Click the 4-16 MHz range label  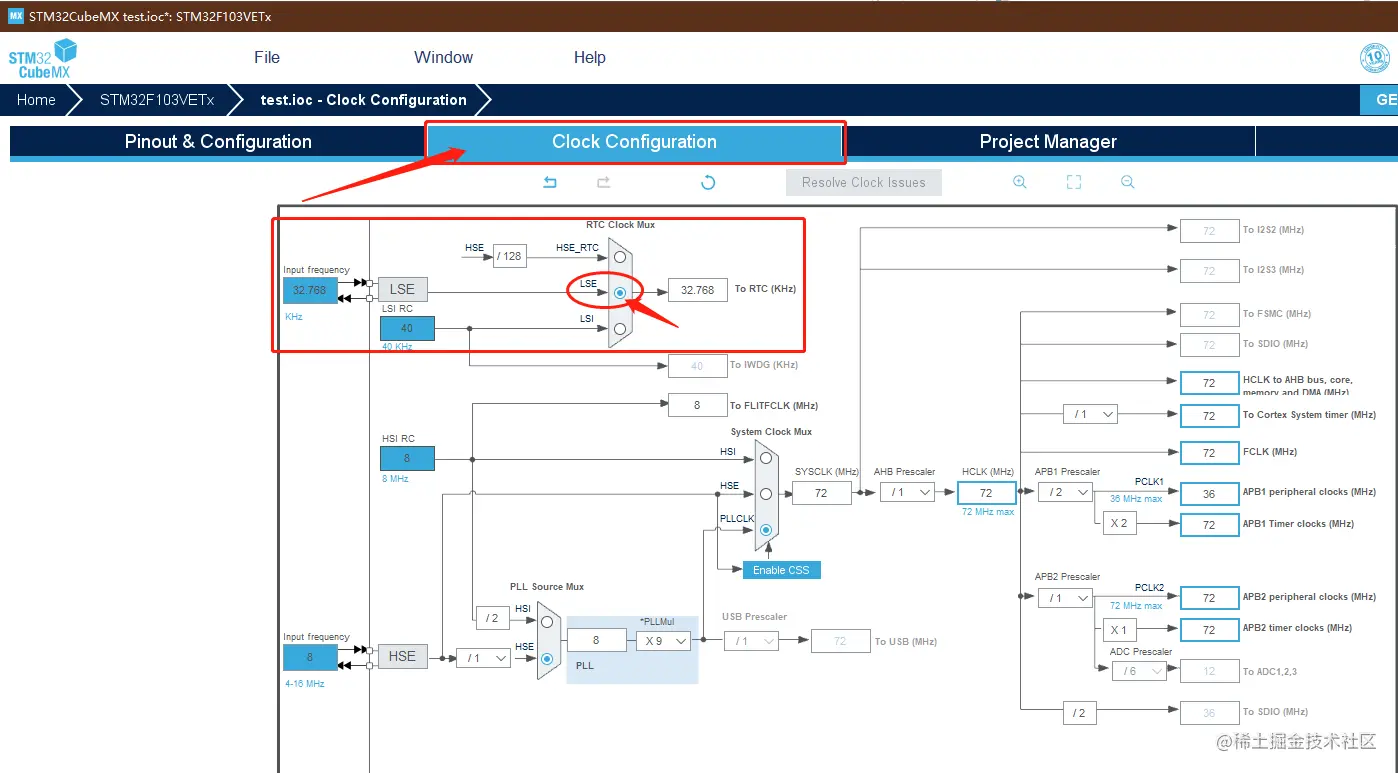coord(305,684)
